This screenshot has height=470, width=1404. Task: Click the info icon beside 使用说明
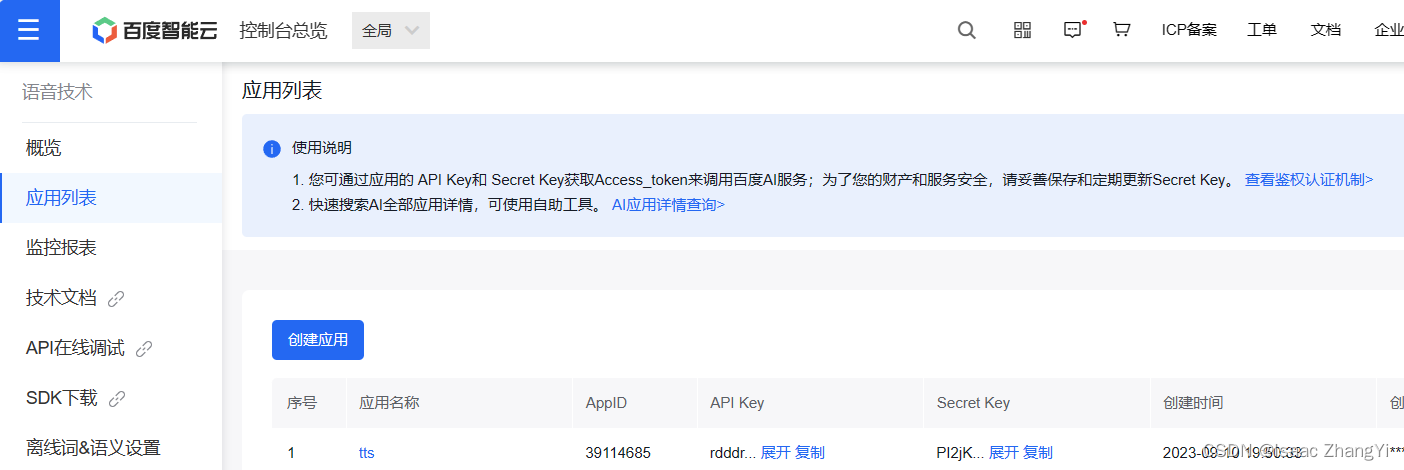coord(271,149)
